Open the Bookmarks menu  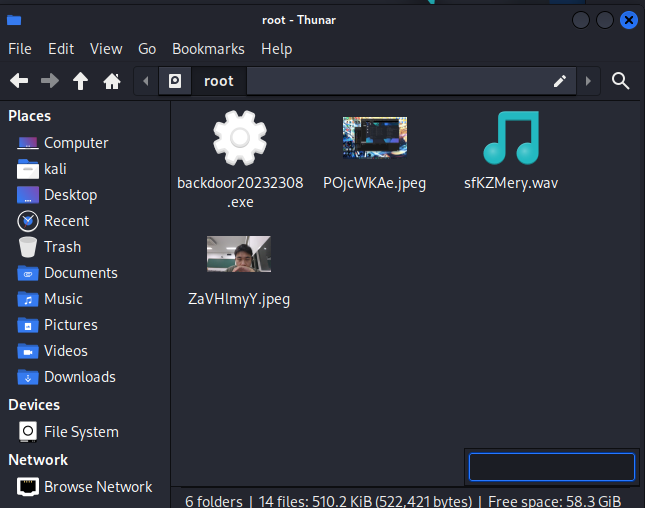(x=208, y=49)
